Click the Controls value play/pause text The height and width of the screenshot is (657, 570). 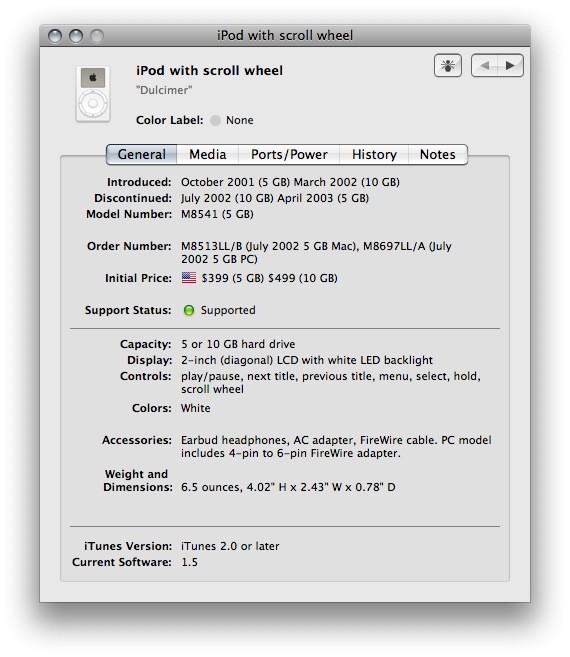tap(331, 383)
